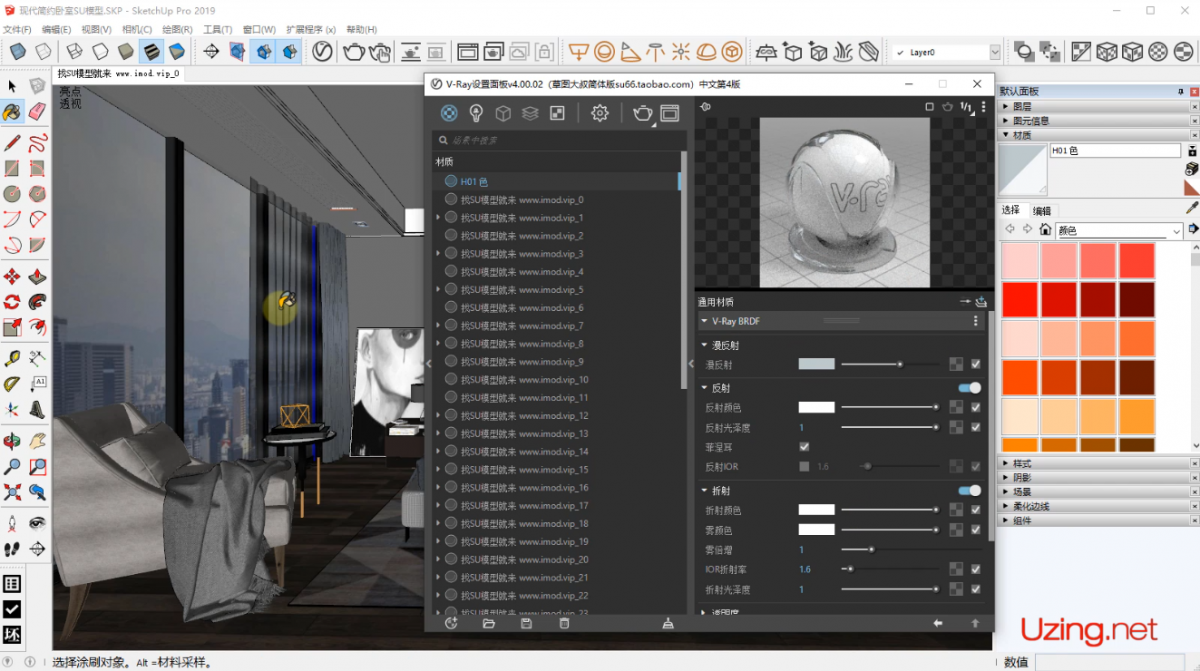This screenshot has height=671, width=1200.
Task: Click the V-Ray render teapot icon in panel
Action: coord(642,113)
